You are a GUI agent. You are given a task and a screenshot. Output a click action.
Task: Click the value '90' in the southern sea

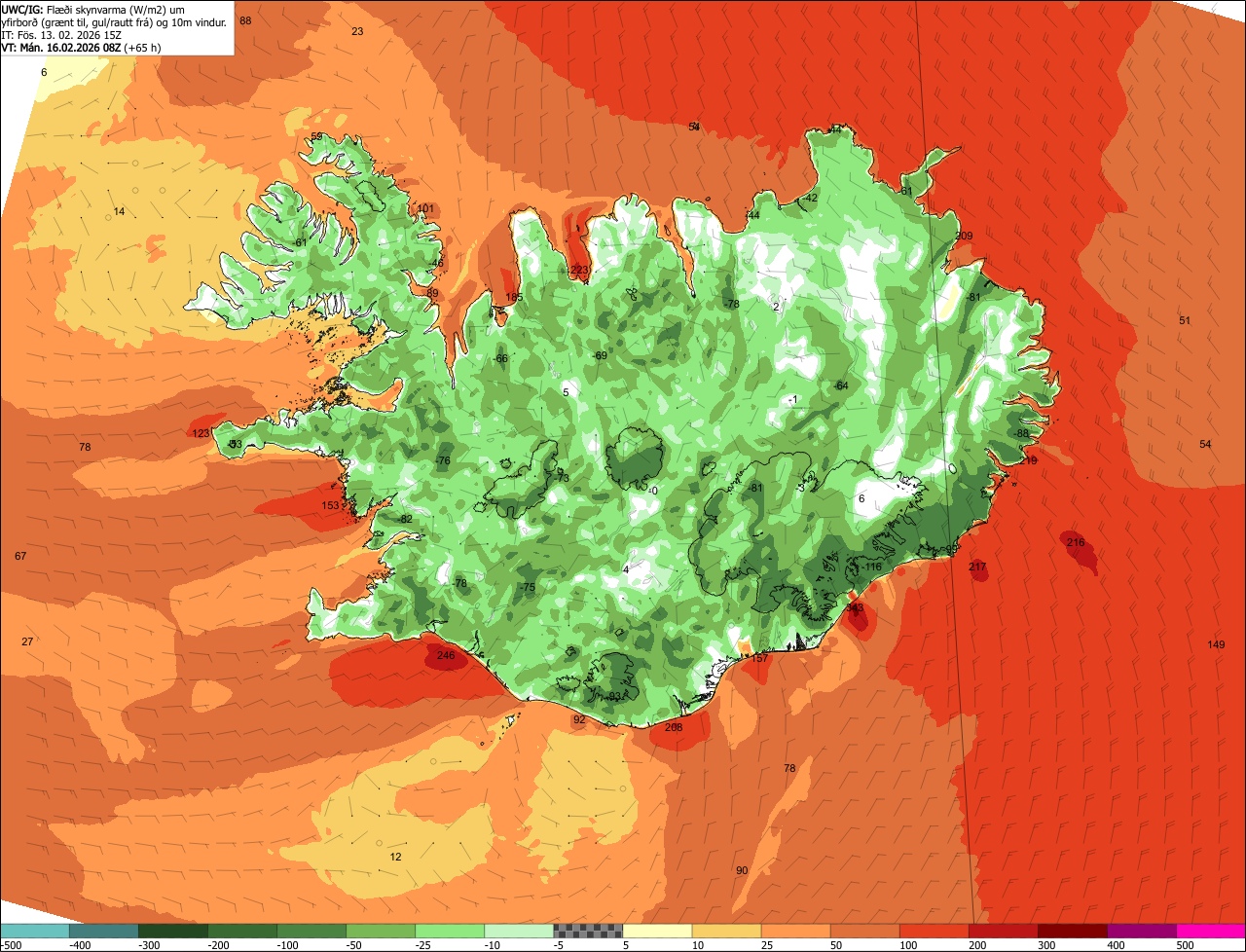click(742, 870)
